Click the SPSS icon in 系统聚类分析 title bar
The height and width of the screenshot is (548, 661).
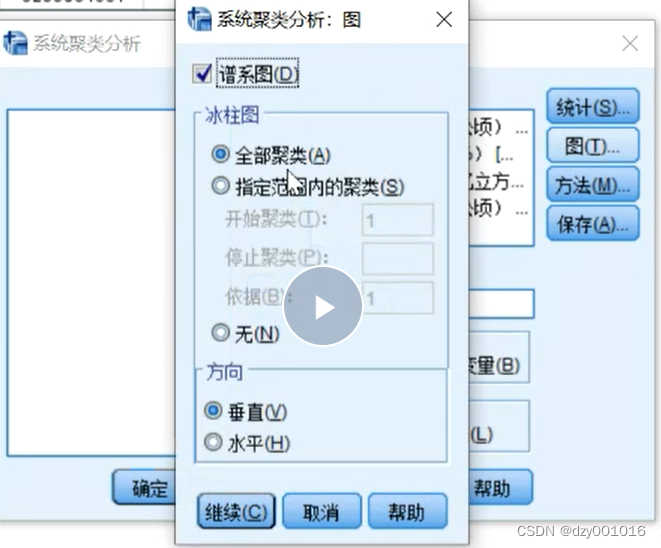click(15, 43)
